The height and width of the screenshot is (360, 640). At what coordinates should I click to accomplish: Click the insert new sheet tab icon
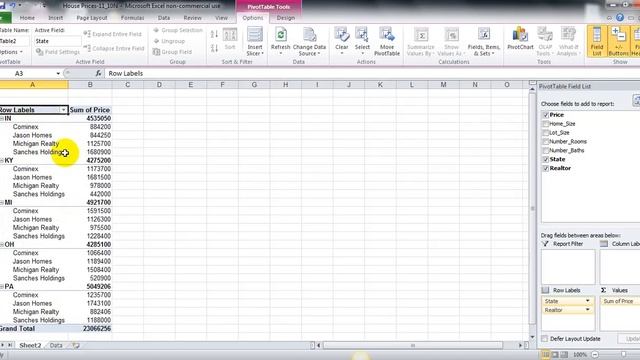tap(76, 345)
